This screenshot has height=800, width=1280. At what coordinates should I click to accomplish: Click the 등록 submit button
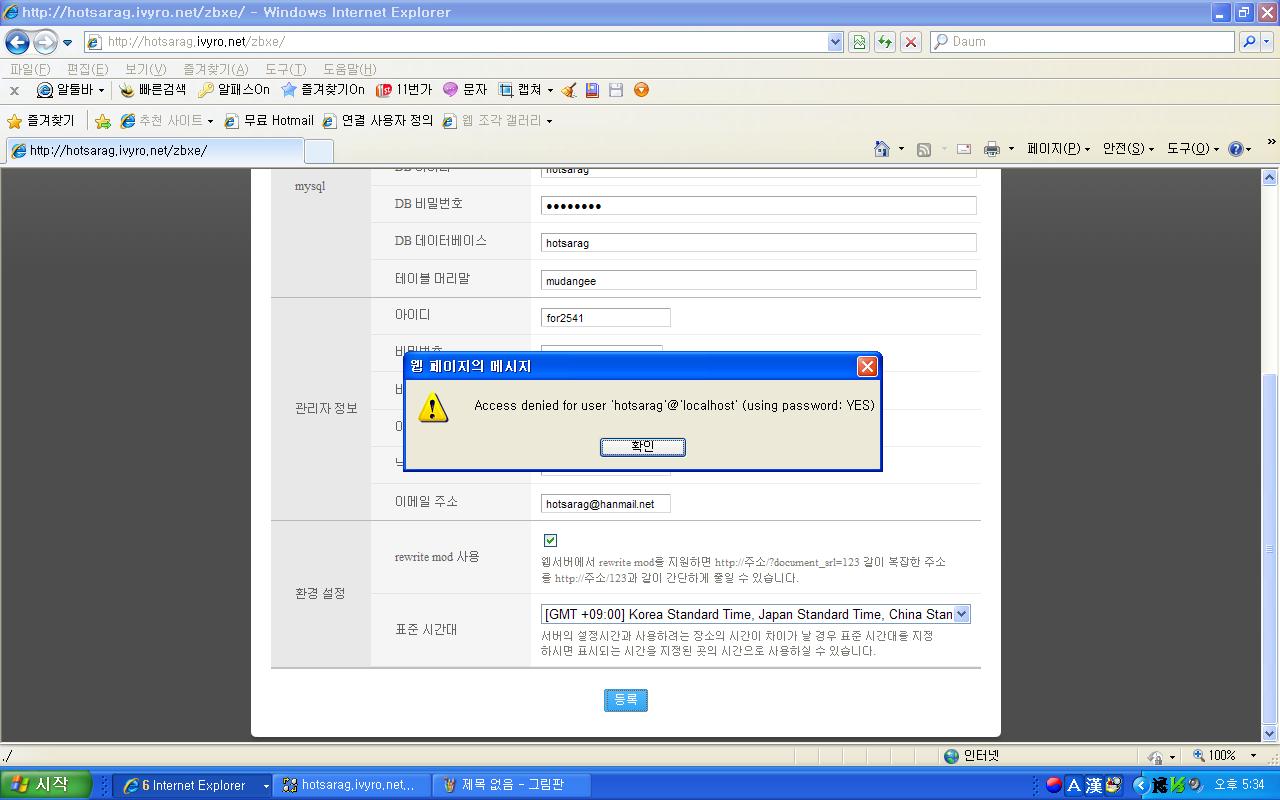625,700
